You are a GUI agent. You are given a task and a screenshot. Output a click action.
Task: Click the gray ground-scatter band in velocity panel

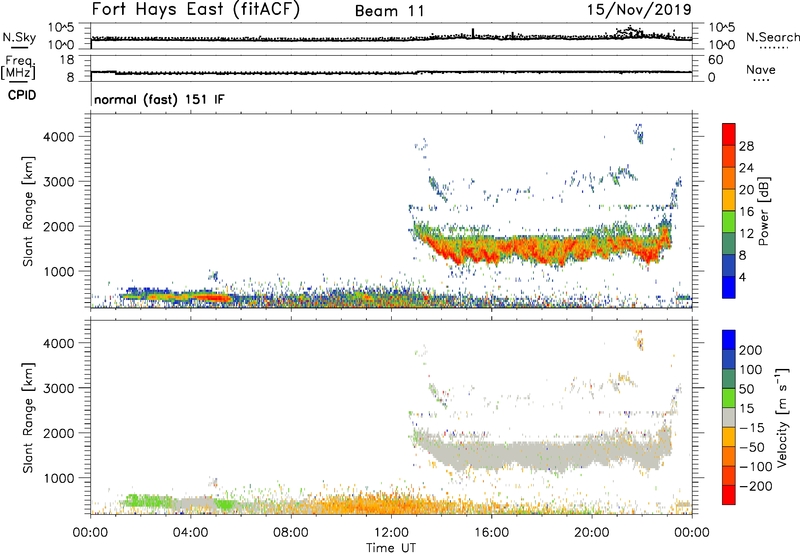click(541, 453)
